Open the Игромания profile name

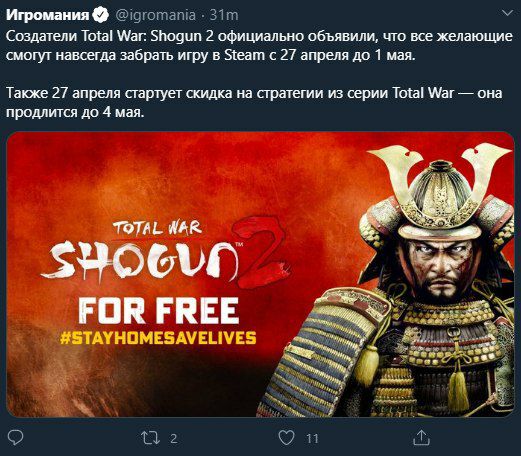[x=48, y=15]
